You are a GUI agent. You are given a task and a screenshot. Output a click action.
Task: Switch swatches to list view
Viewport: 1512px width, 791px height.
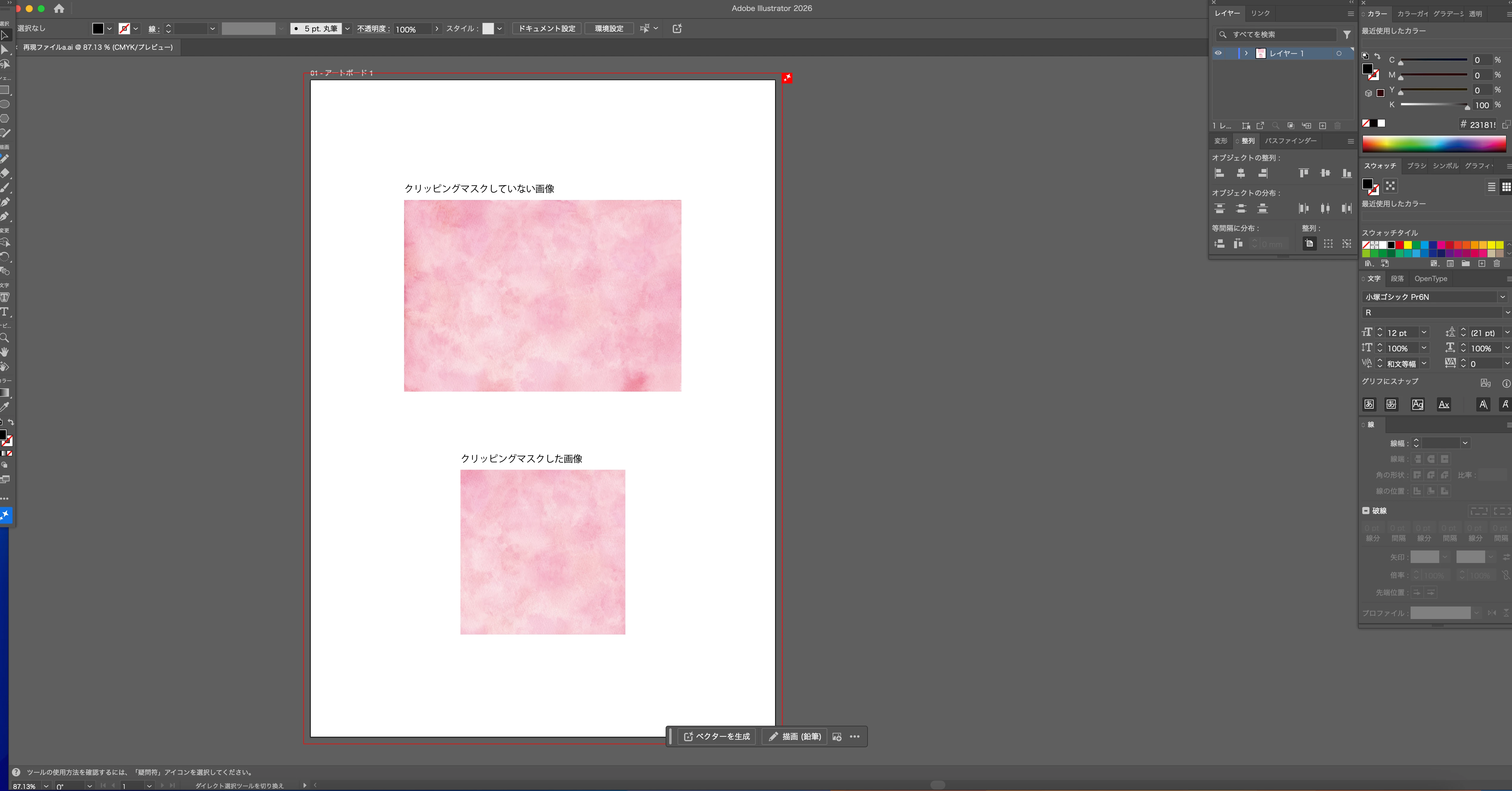click(1491, 187)
